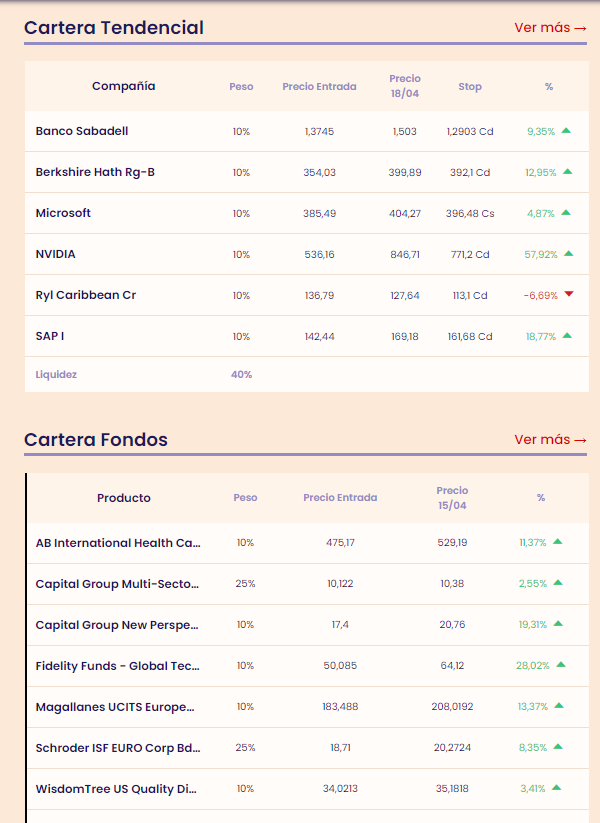
Task: Click green up arrow in NVIDIA row
Action: click(568, 254)
